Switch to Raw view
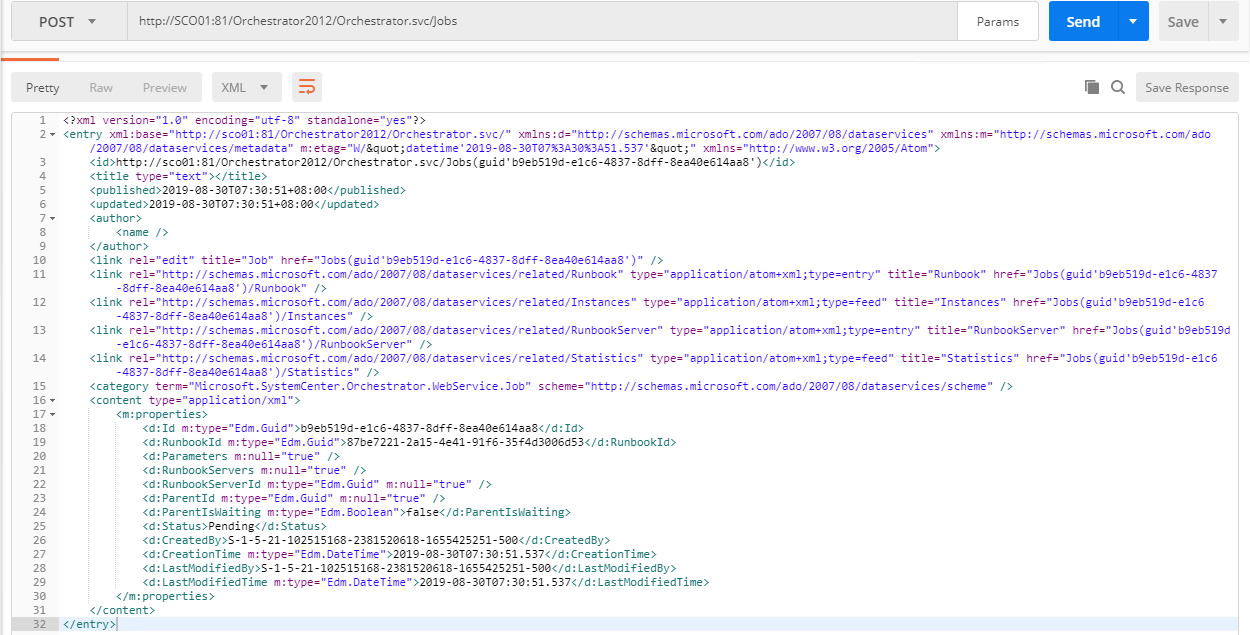The height and width of the screenshot is (635, 1250). point(101,87)
